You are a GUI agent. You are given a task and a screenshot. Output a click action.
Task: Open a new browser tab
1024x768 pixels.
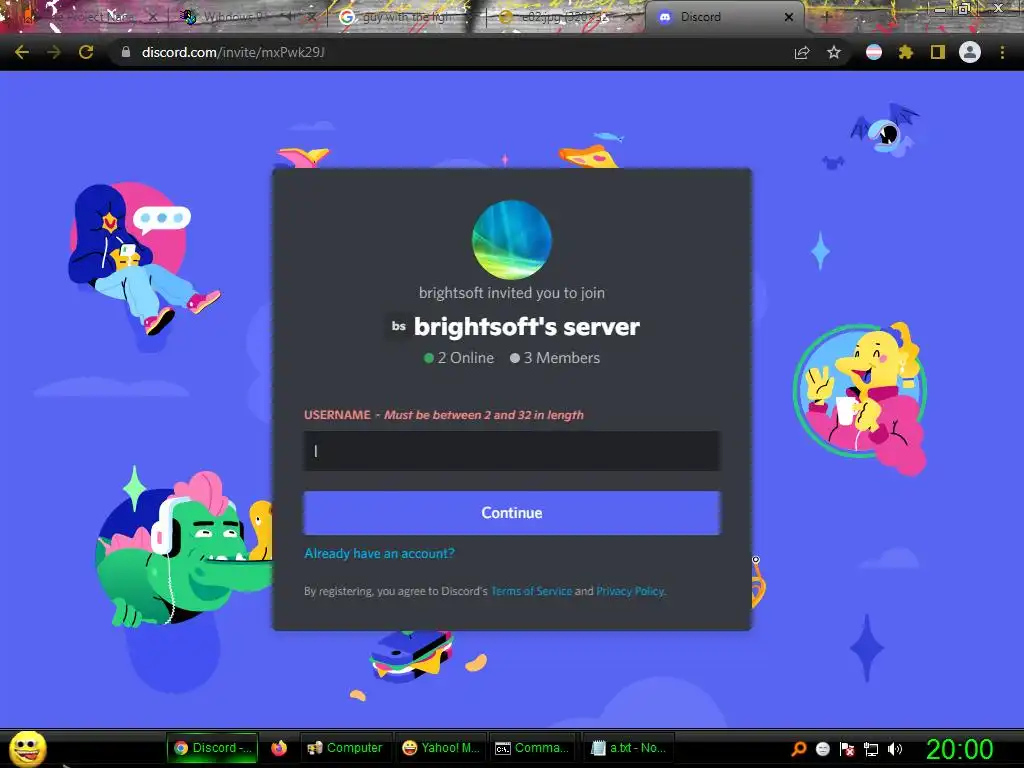click(x=825, y=17)
